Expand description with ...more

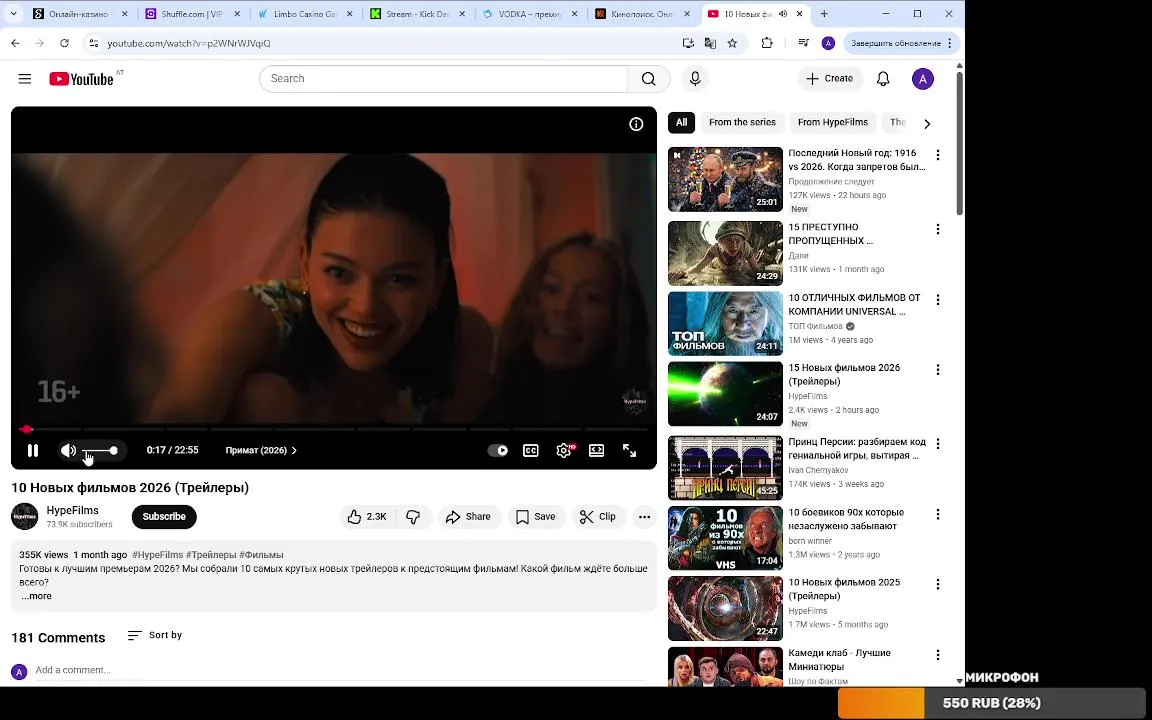[x=36, y=596]
